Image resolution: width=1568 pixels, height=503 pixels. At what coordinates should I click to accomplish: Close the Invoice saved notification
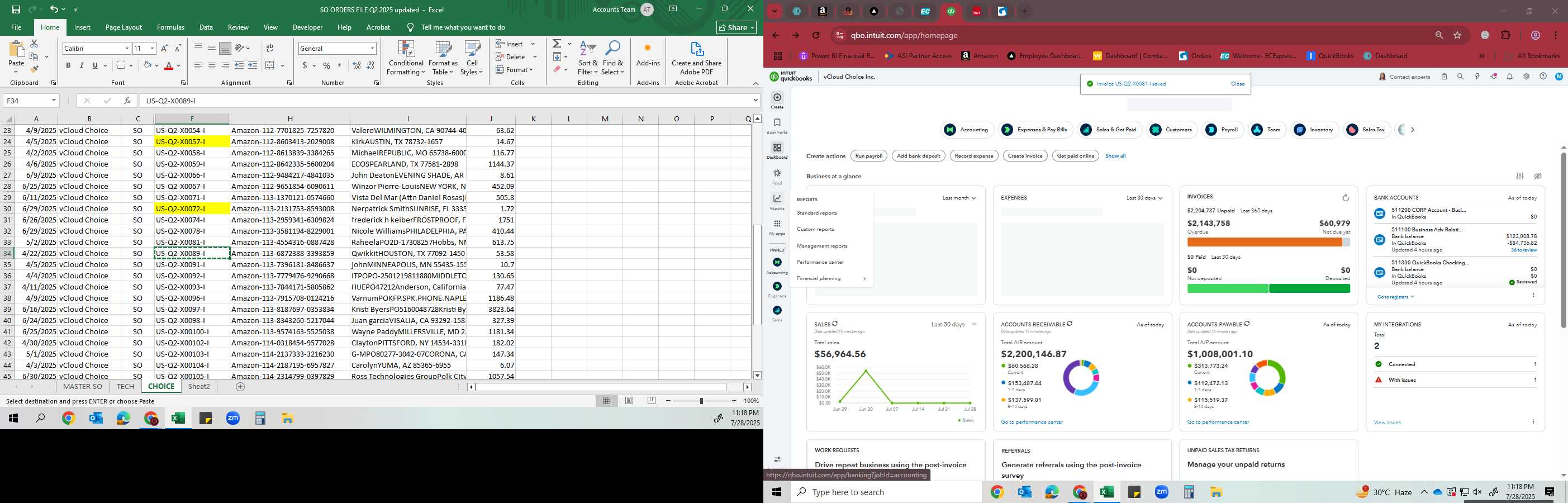(1238, 84)
